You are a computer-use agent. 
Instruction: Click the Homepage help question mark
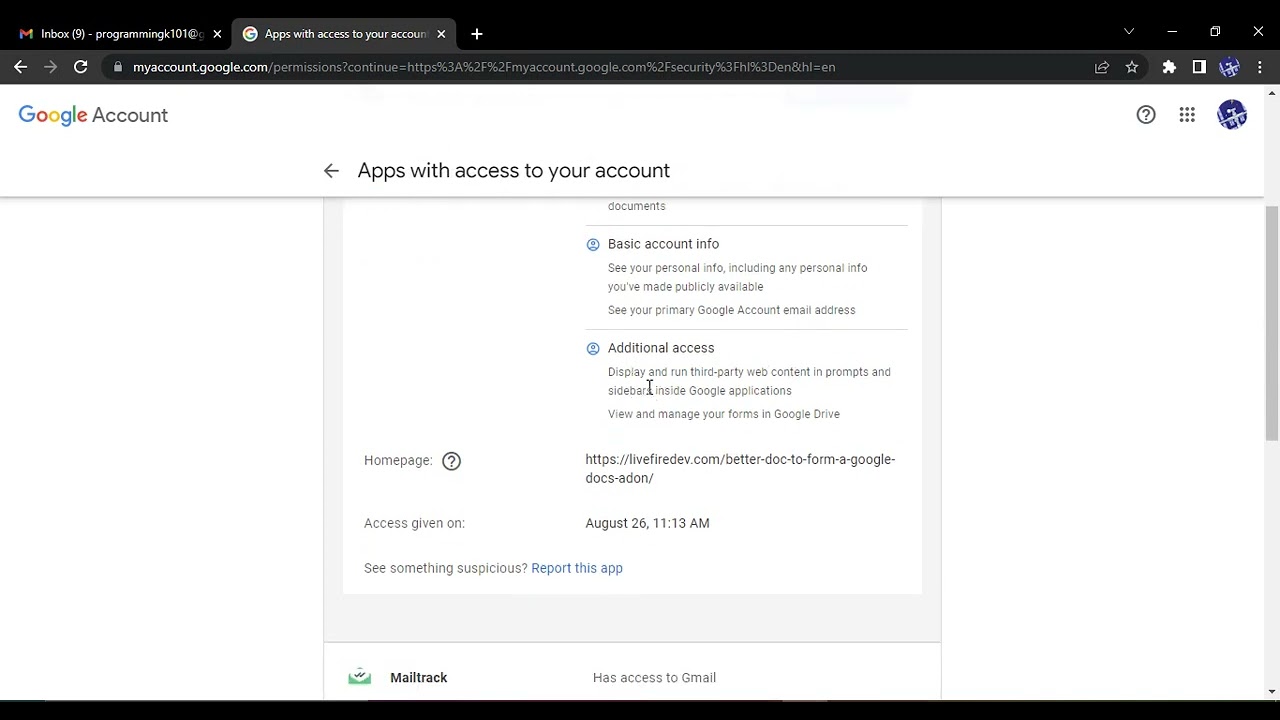[451, 461]
